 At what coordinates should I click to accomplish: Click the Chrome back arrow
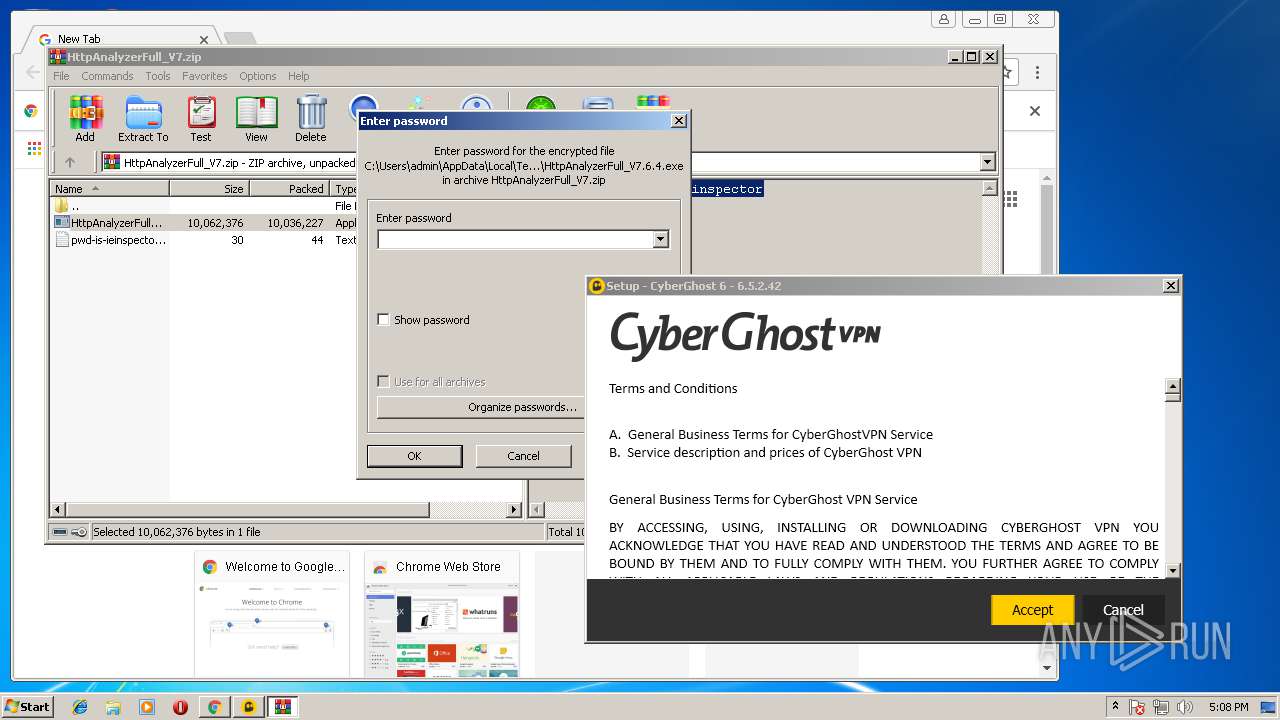click(32, 73)
